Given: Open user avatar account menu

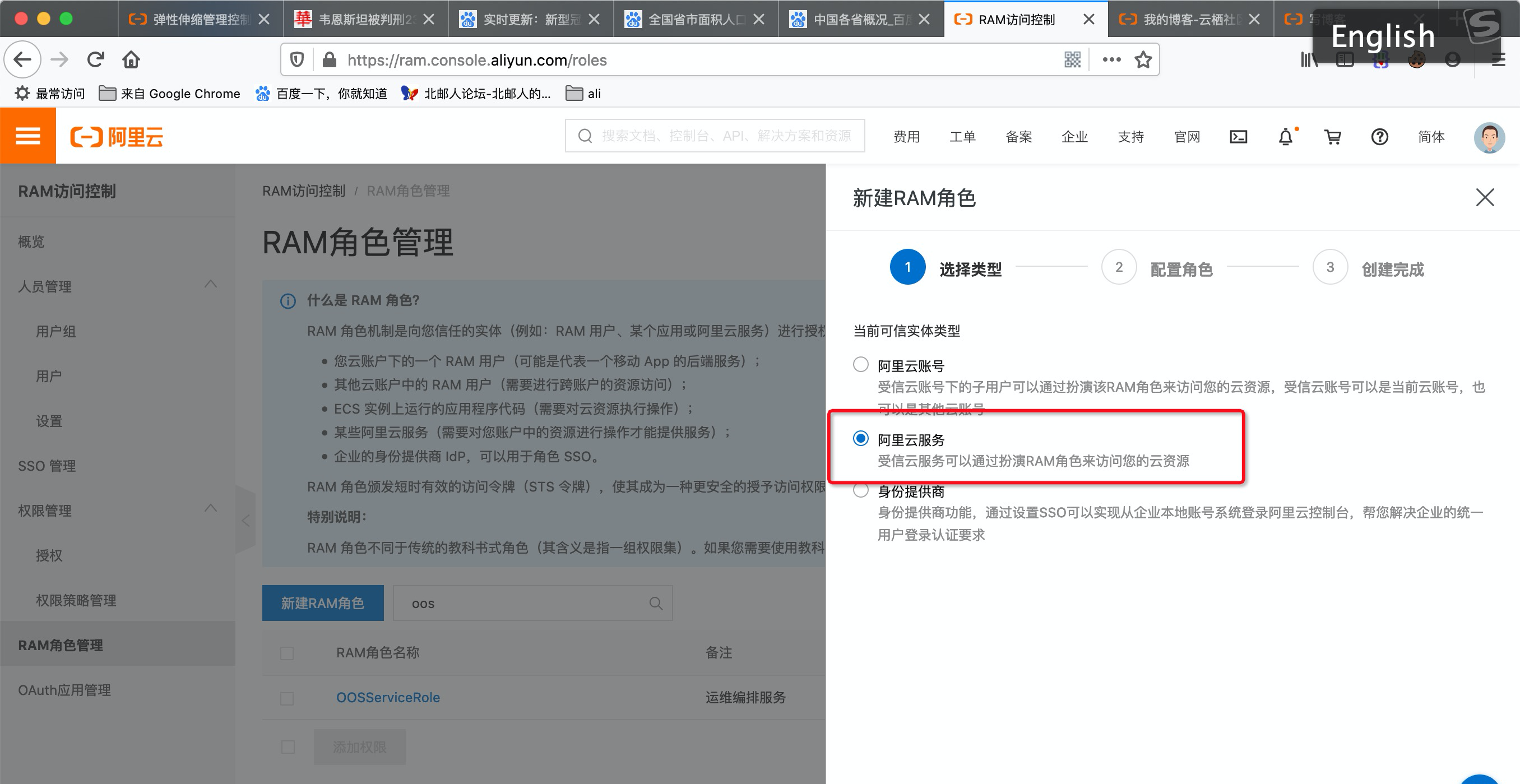Looking at the screenshot, I should (x=1489, y=137).
